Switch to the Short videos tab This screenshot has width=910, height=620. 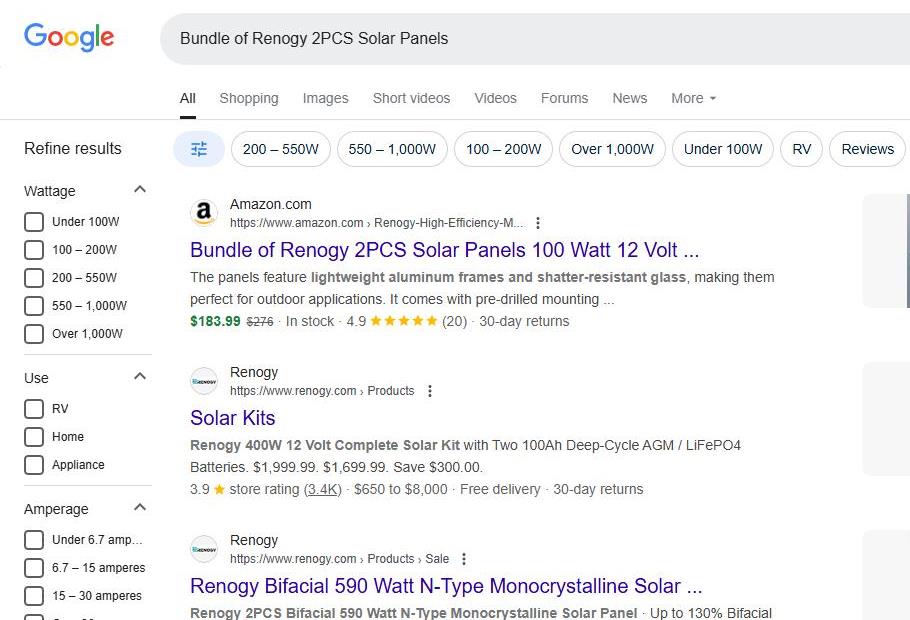click(411, 98)
